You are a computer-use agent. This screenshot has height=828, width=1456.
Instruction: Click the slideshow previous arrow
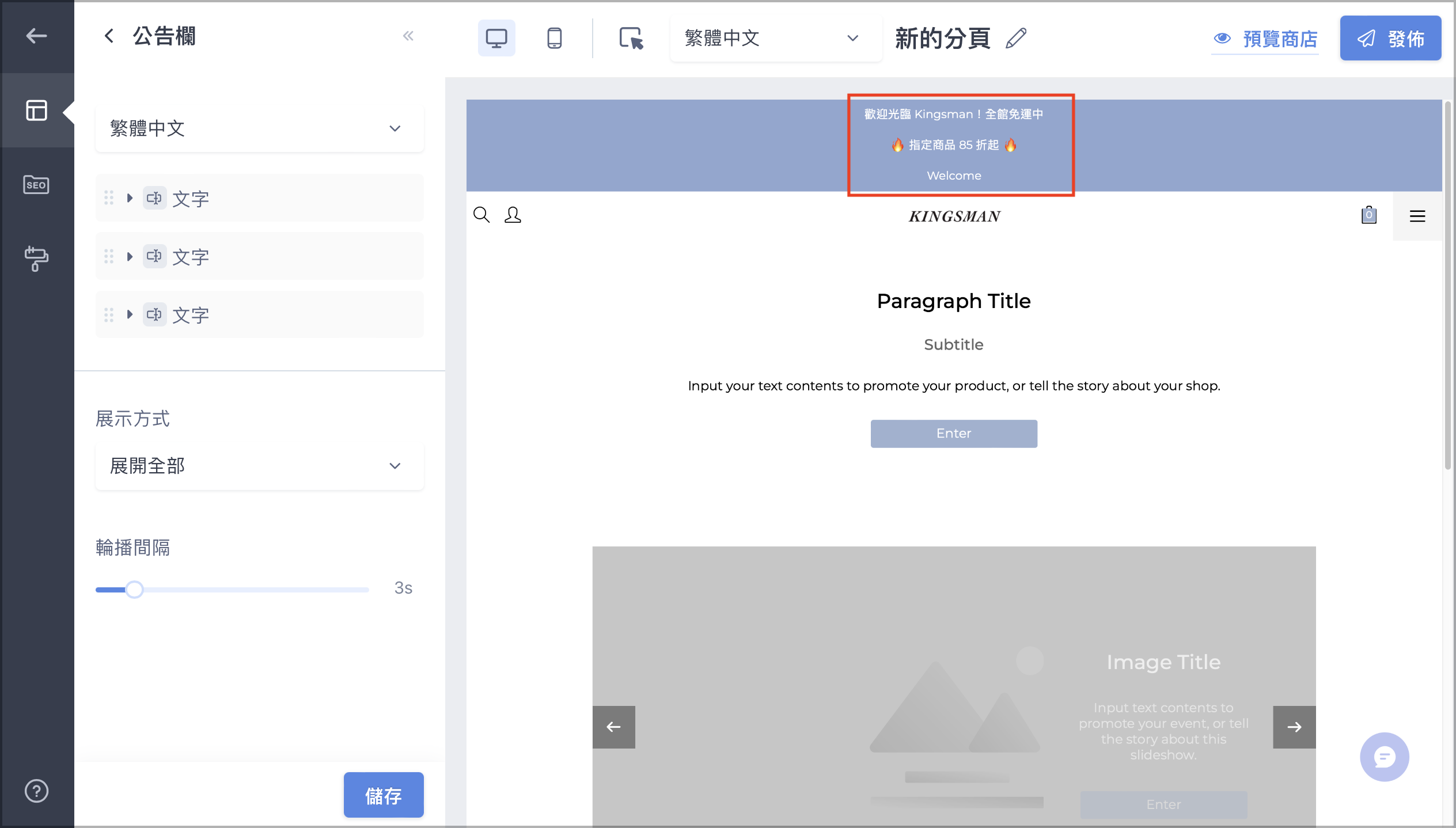614,727
